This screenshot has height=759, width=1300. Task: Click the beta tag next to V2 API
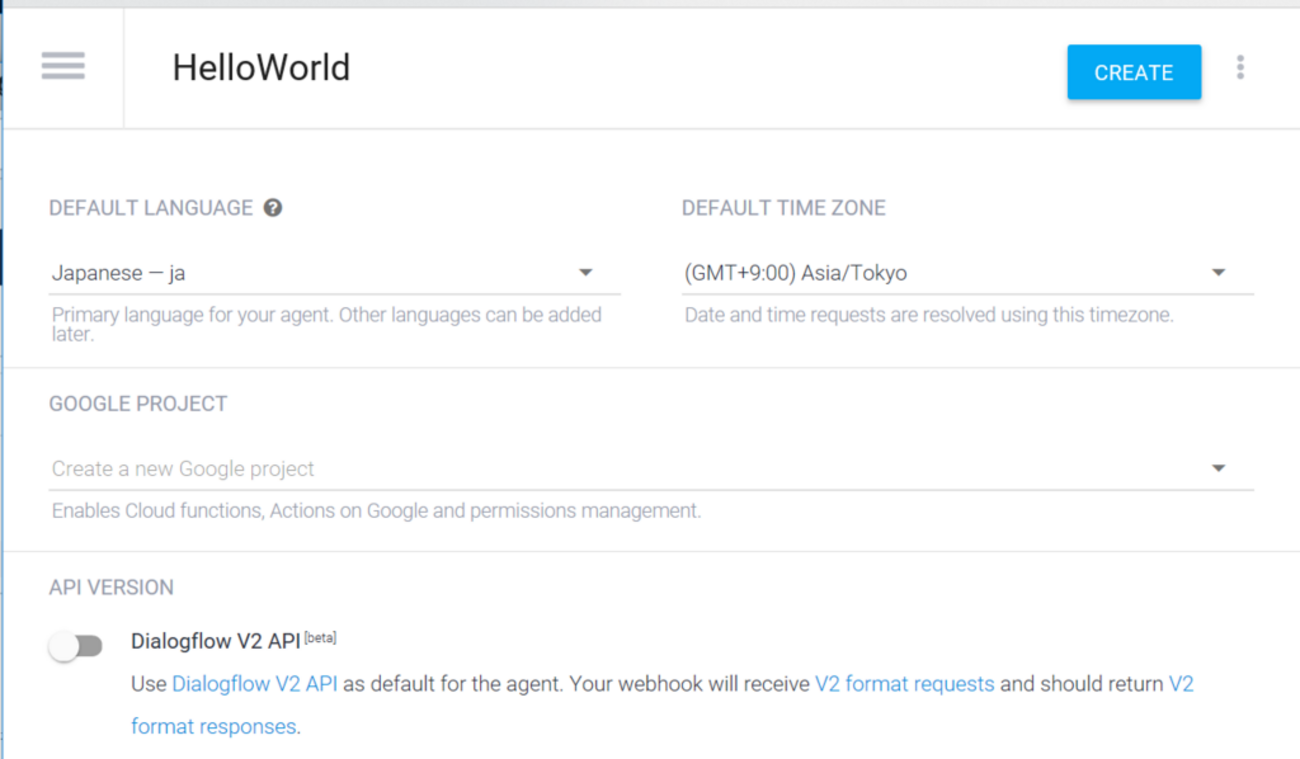[320, 637]
